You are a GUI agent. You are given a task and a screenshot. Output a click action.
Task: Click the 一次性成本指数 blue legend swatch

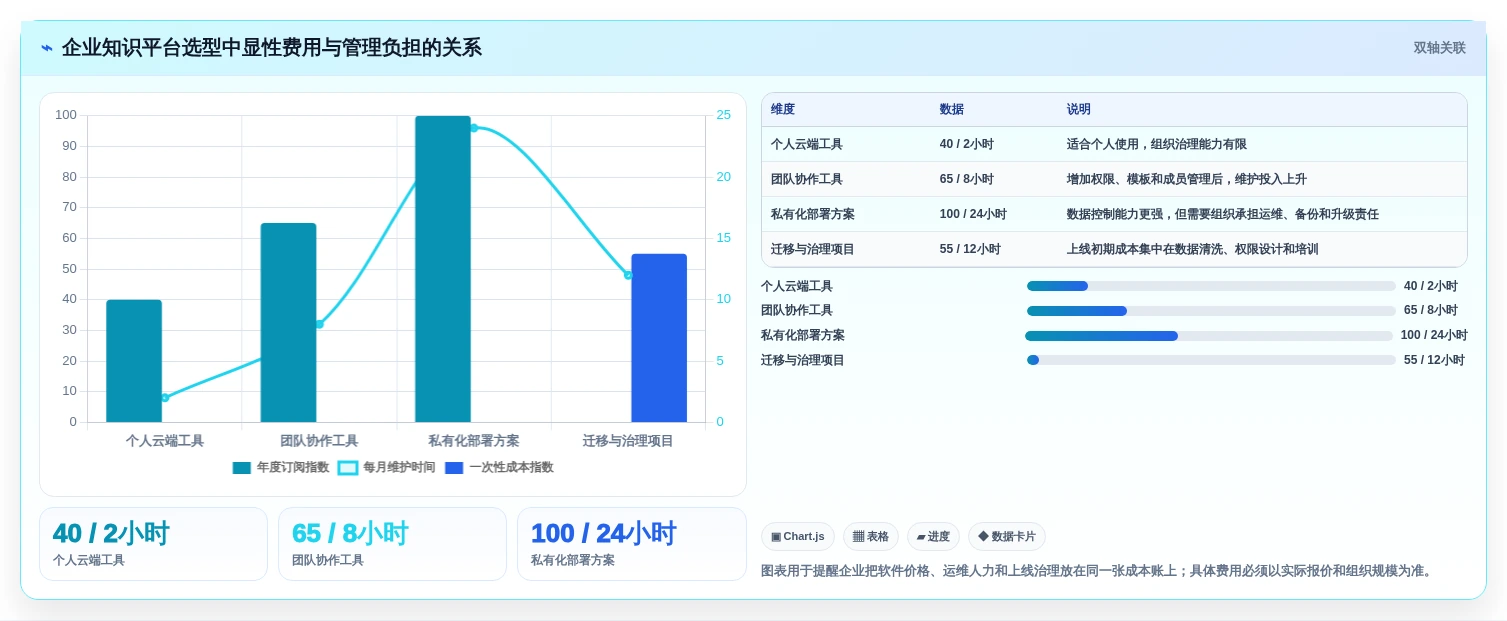(454, 468)
